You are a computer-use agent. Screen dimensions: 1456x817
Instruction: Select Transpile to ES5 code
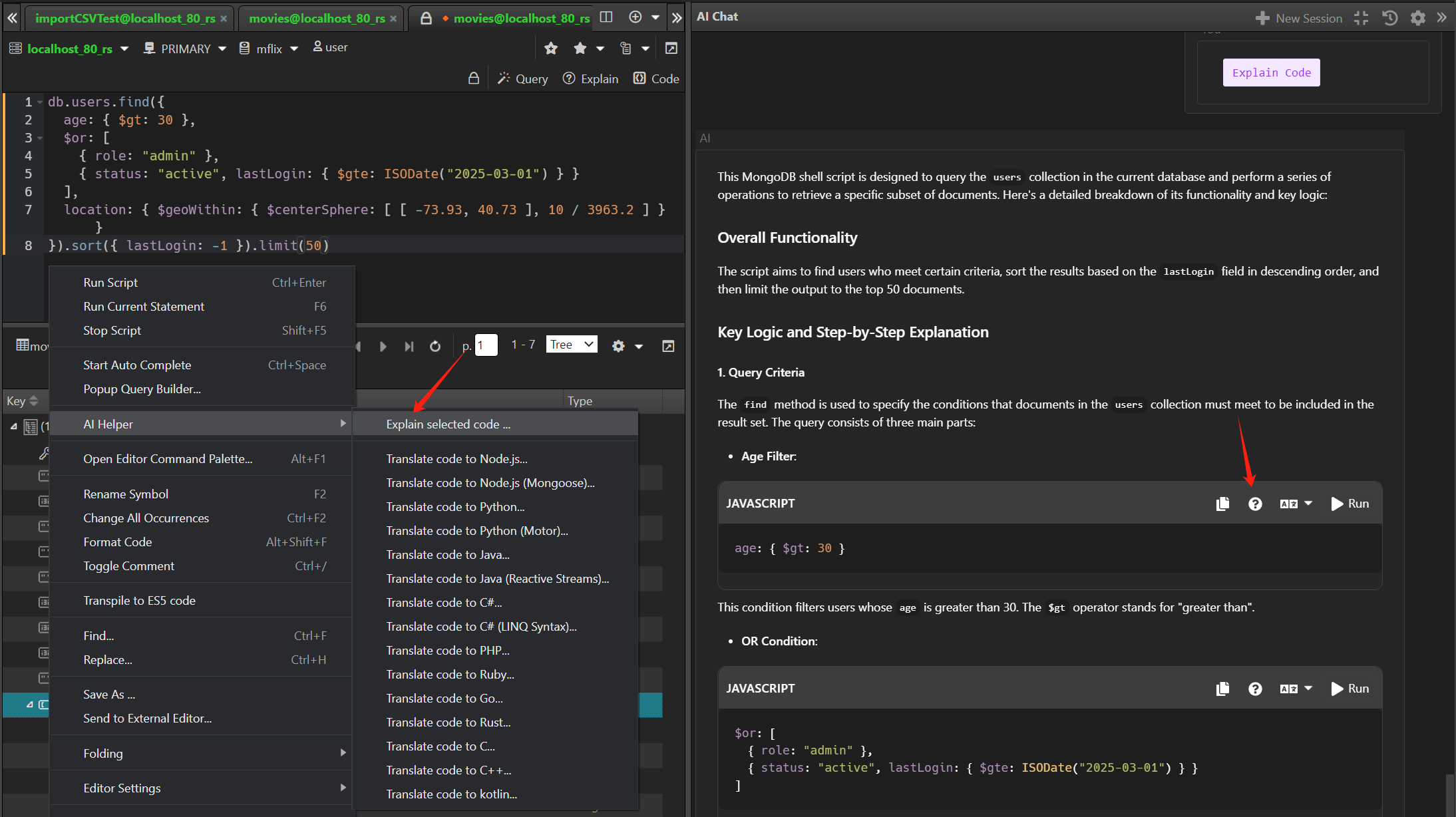click(x=202, y=600)
